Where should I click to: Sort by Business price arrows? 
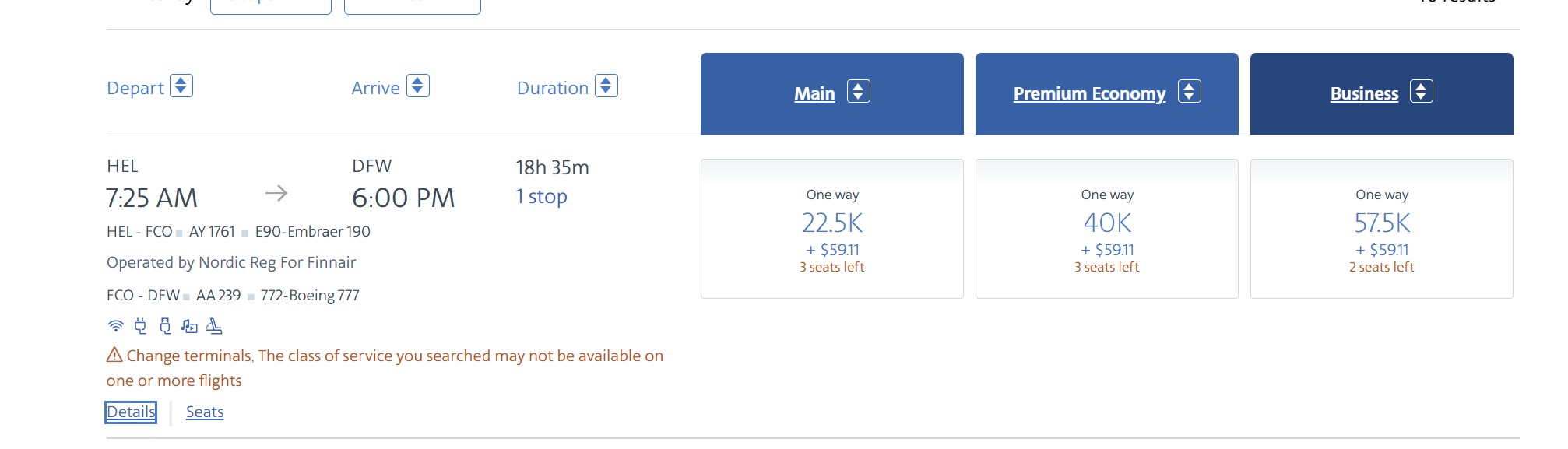tap(1422, 91)
